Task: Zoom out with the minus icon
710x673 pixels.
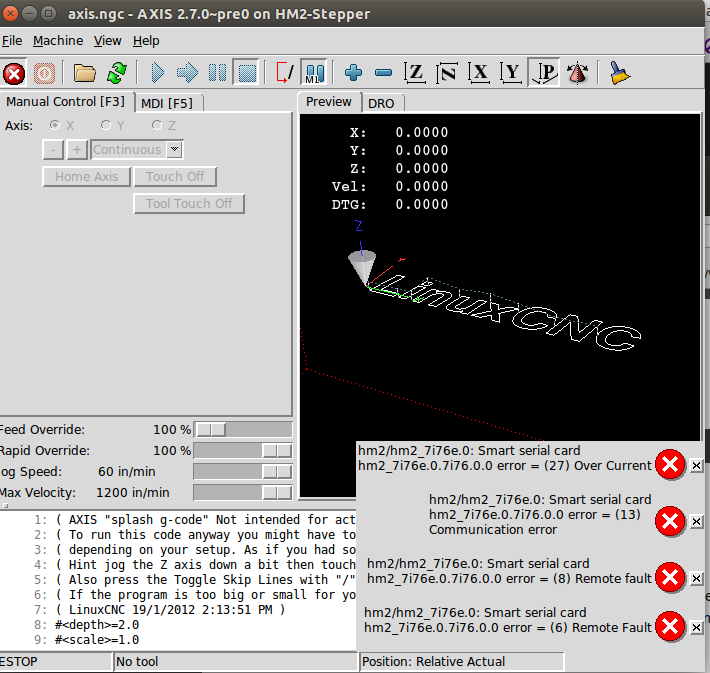Action: (x=383, y=73)
